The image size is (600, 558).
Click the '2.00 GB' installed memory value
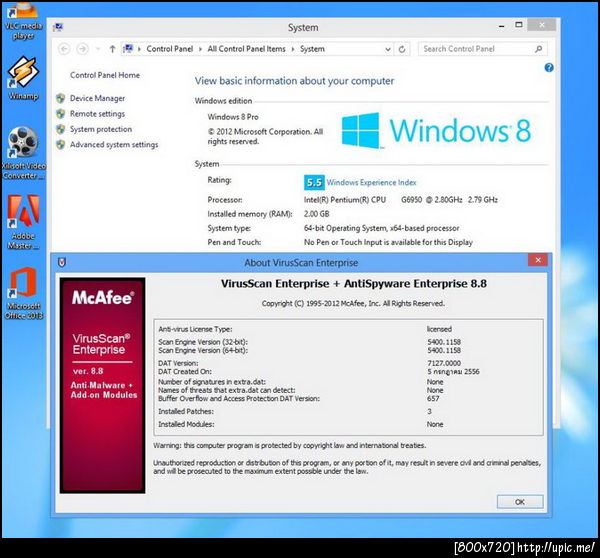tap(316, 214)
